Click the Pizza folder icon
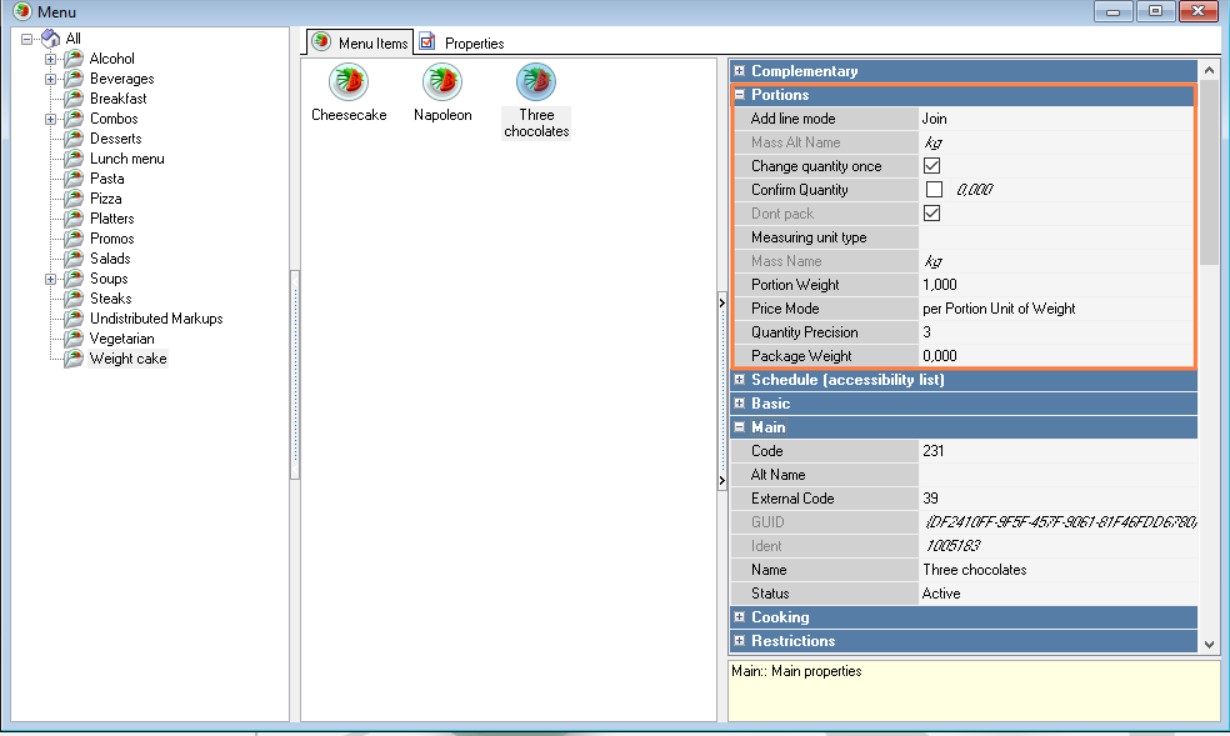Screen dimensions: 1230x736 (73, 199)
